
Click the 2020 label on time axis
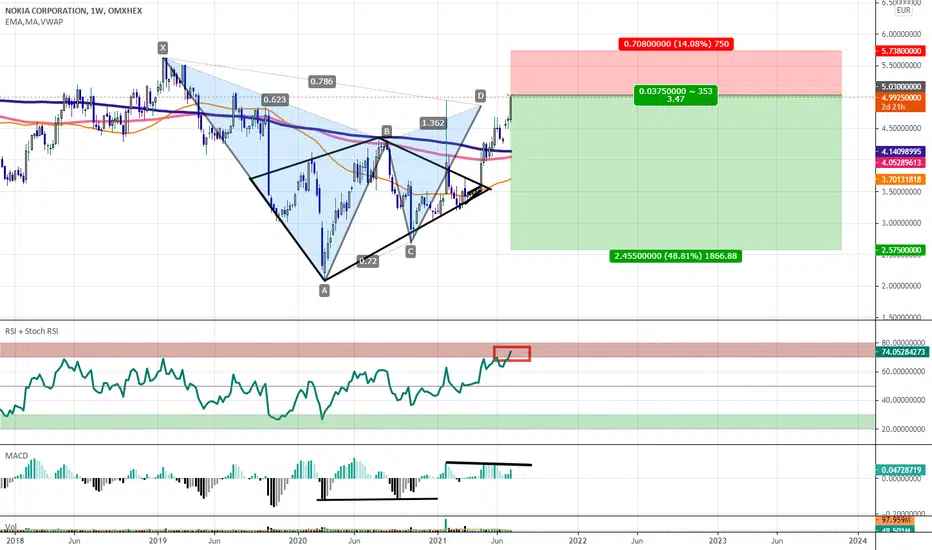click(297, 540)
